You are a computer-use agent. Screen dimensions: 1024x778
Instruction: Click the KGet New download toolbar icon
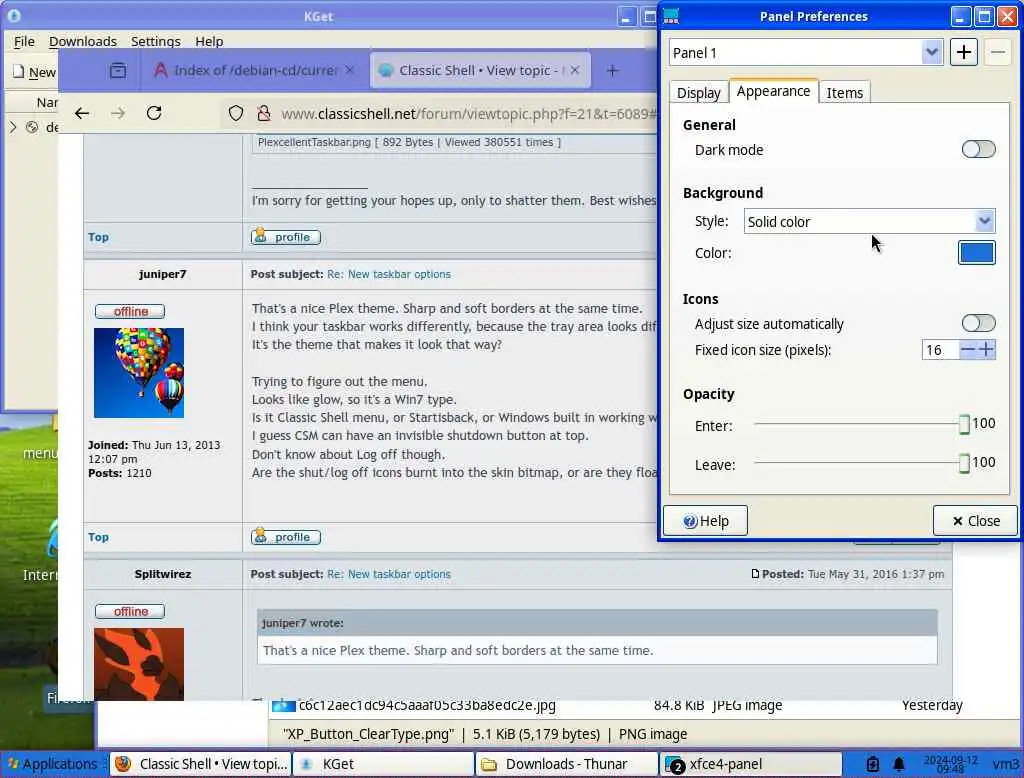coord(34,72)
